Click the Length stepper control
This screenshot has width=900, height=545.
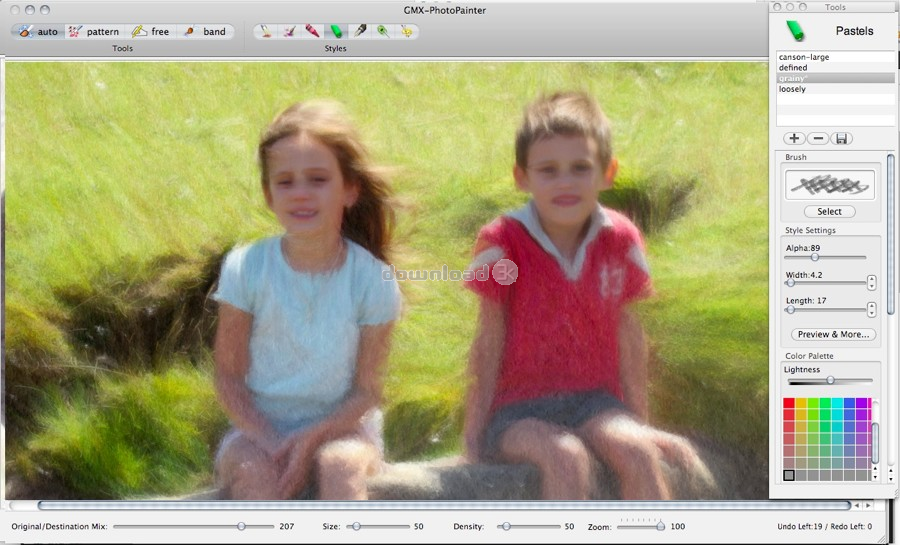(x=871, y=310)
